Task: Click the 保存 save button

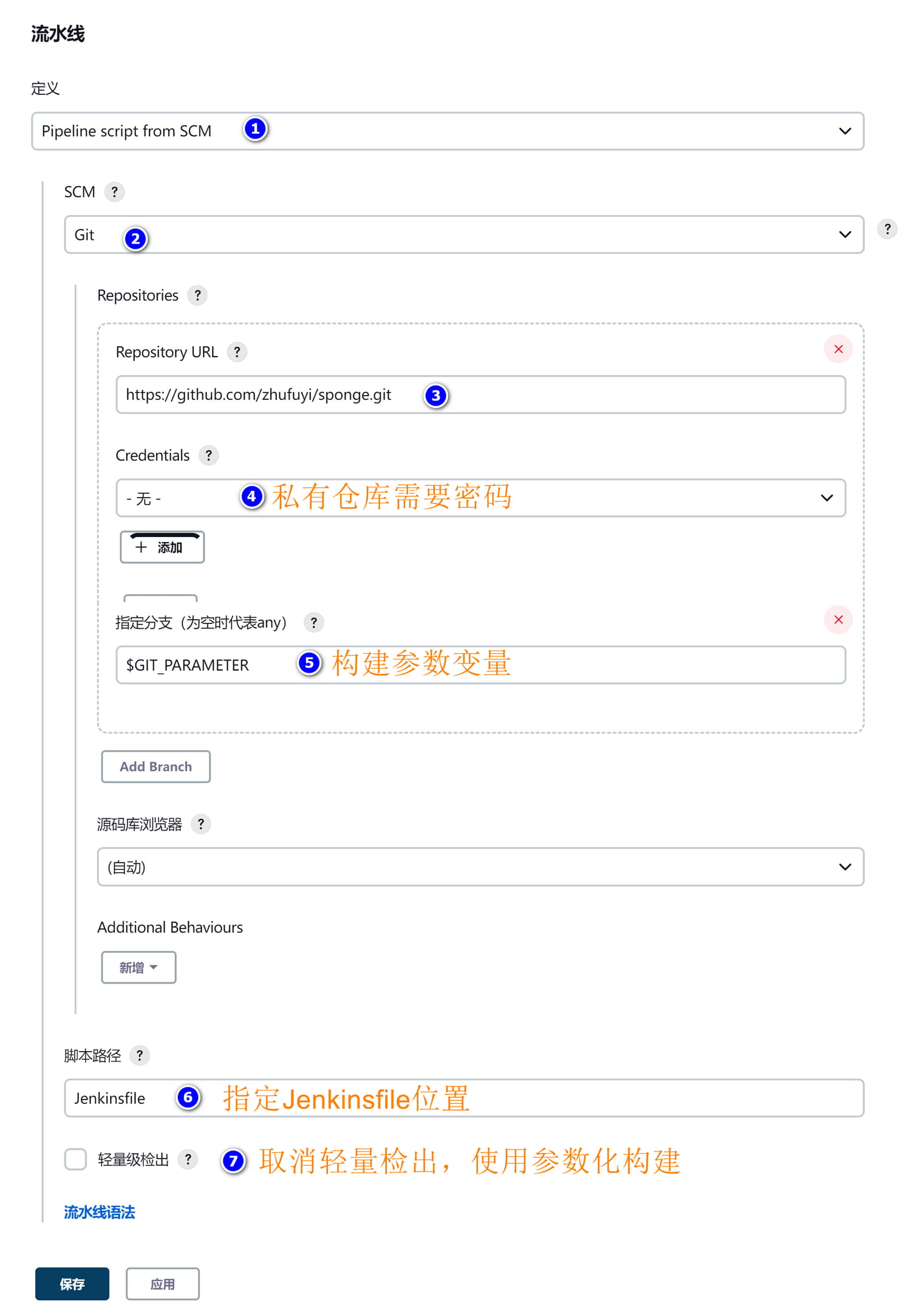Action: click(72, 1284)
